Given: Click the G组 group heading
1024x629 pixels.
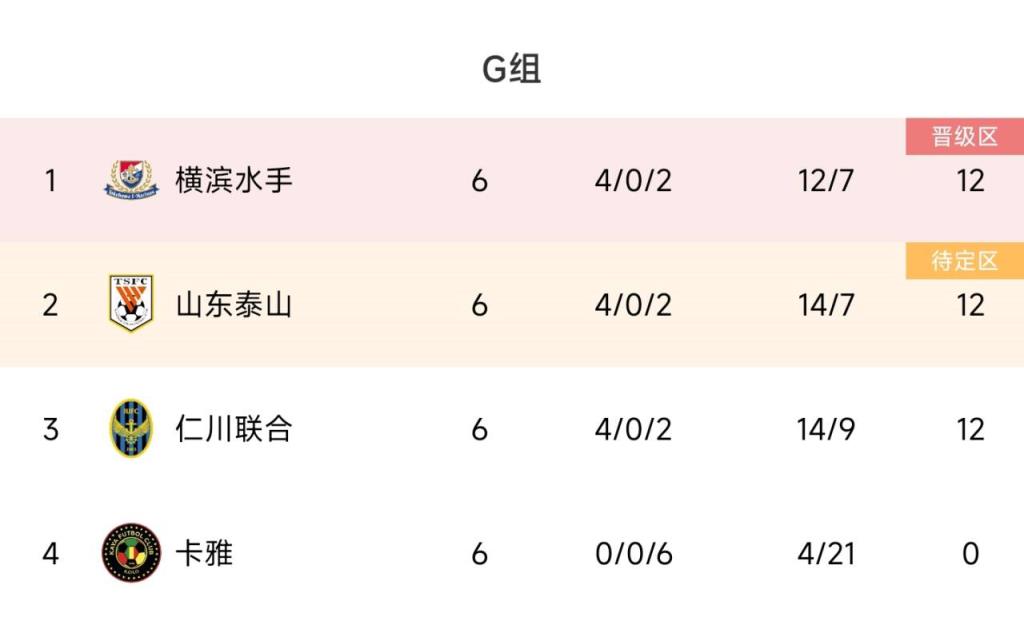Looking at the screenshot, I should [512, 70].
